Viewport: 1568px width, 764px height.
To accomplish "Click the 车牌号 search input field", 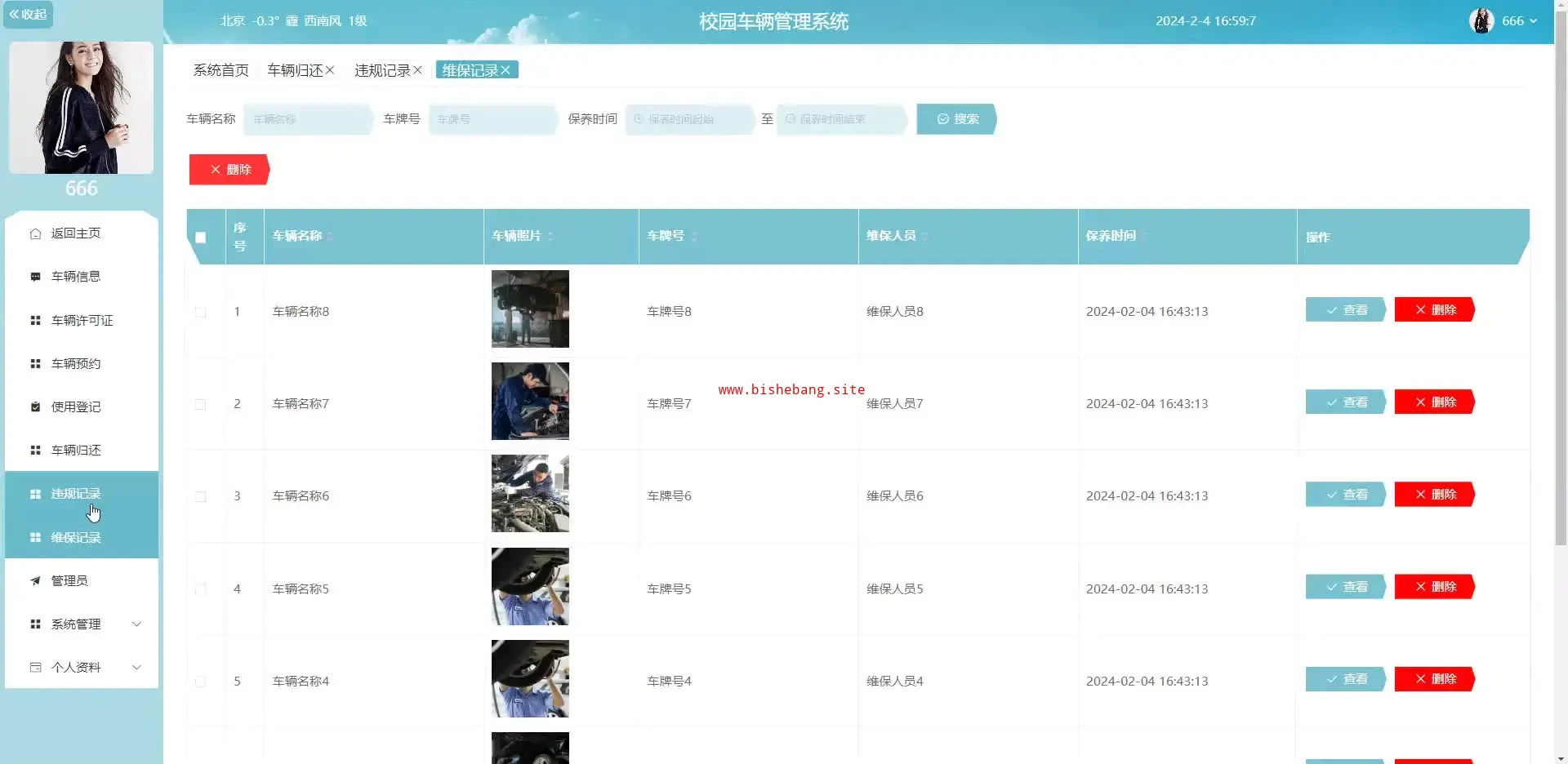I will [492, 119].
